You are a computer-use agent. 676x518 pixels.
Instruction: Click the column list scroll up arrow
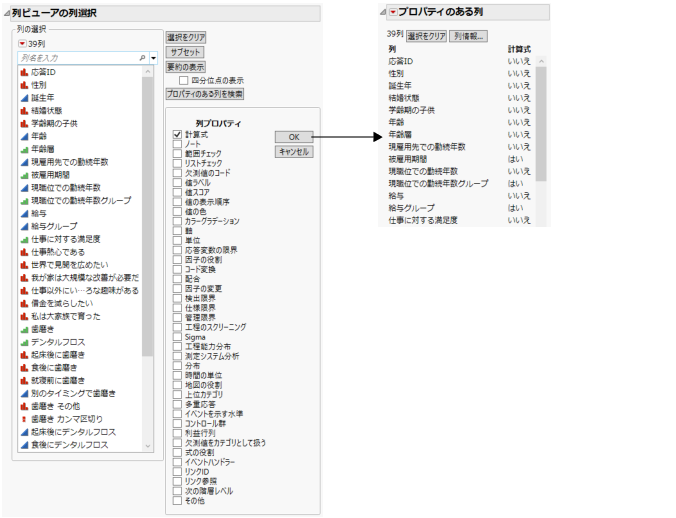(x=148, y=72)
